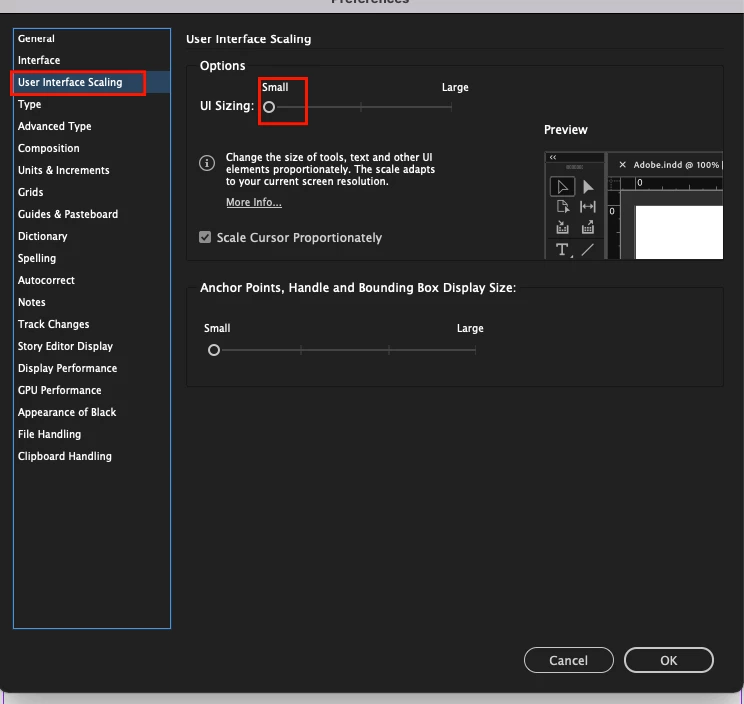Click the UI Sizing slider middle tick

(x=361, y=107)
